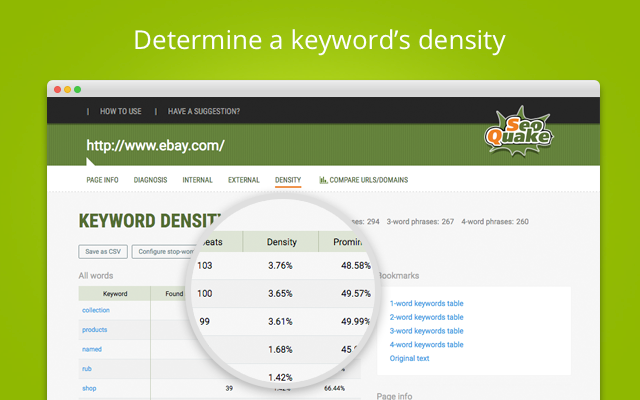Open the 4-word keywords table bookmark

[427, 344]
